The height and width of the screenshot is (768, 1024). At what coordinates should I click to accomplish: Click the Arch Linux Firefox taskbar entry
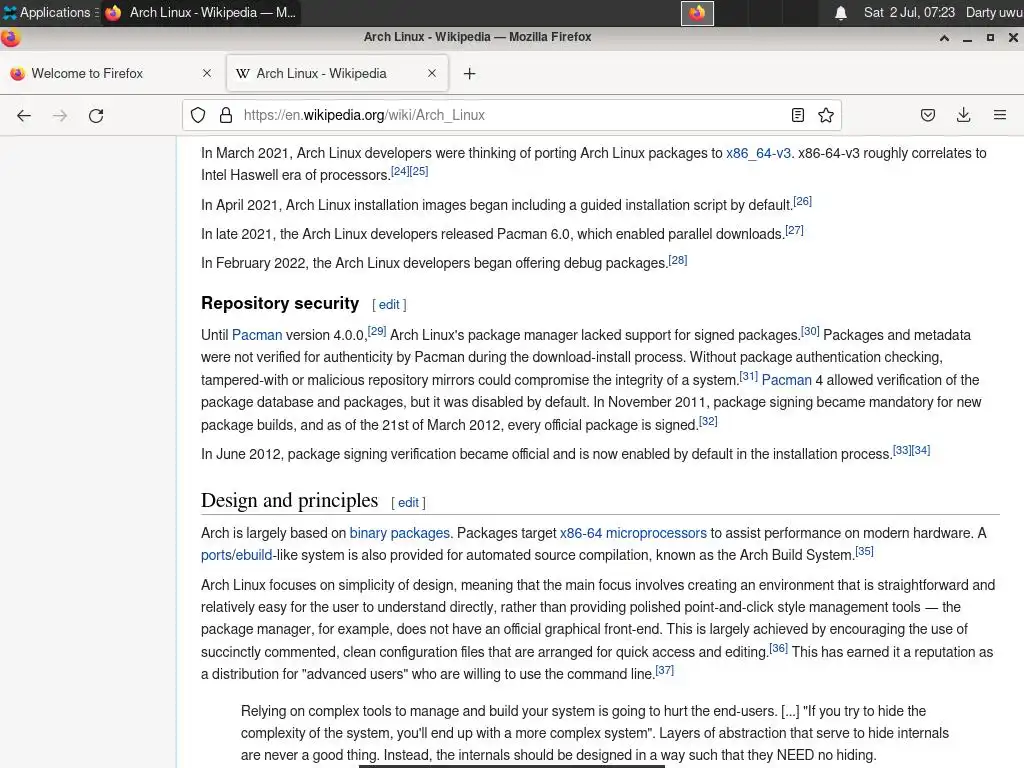pyautogui.click(x=201, y=12)
